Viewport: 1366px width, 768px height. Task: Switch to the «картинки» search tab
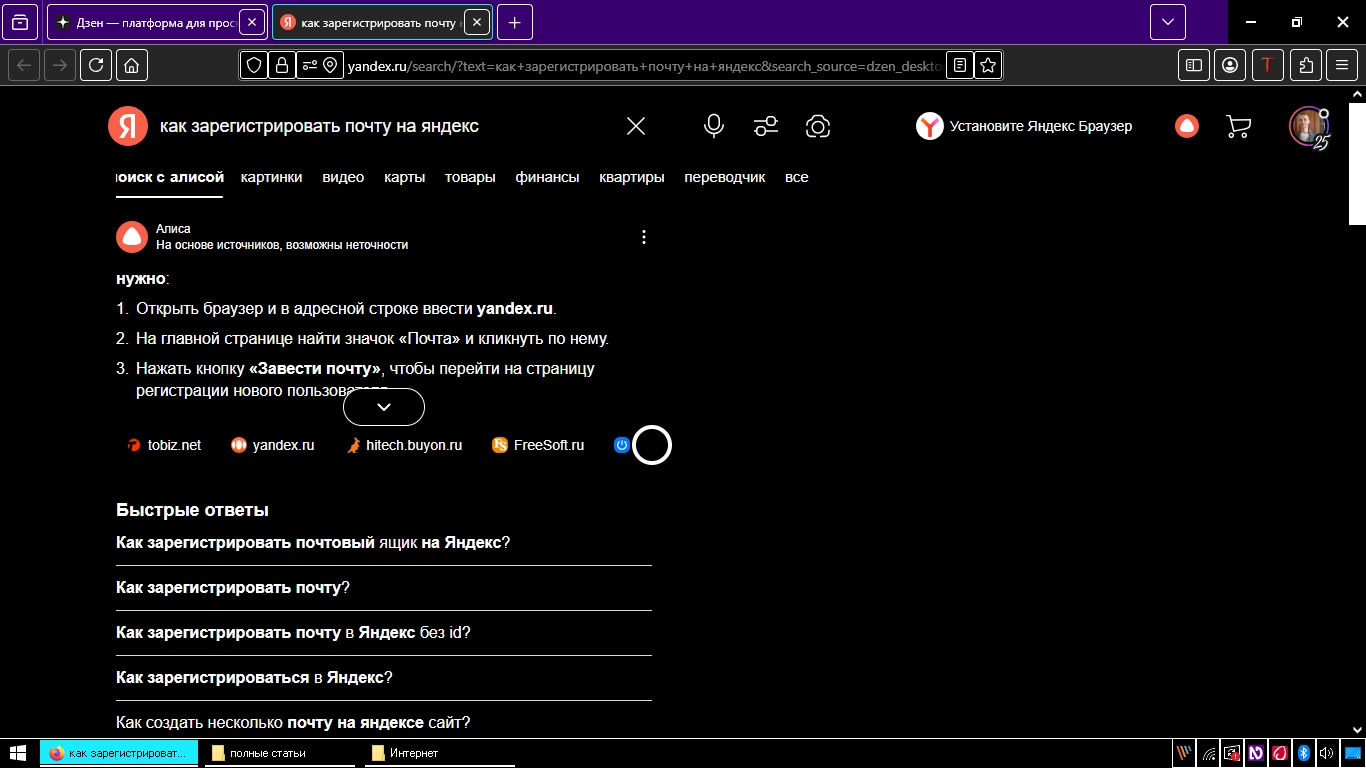pyautogui.click(x=271, y=177)
